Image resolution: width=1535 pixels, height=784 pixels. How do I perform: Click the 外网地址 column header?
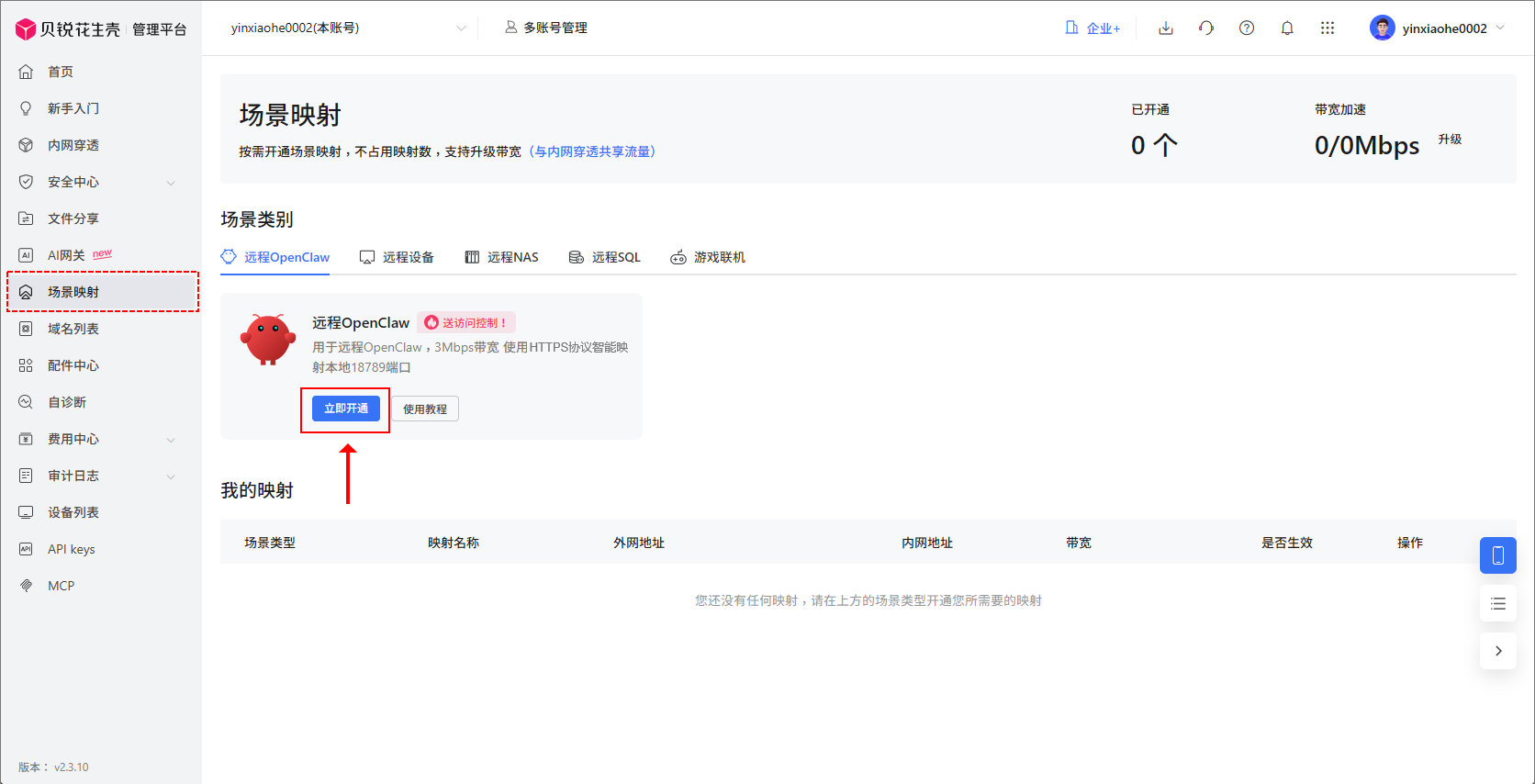[639, 543]
